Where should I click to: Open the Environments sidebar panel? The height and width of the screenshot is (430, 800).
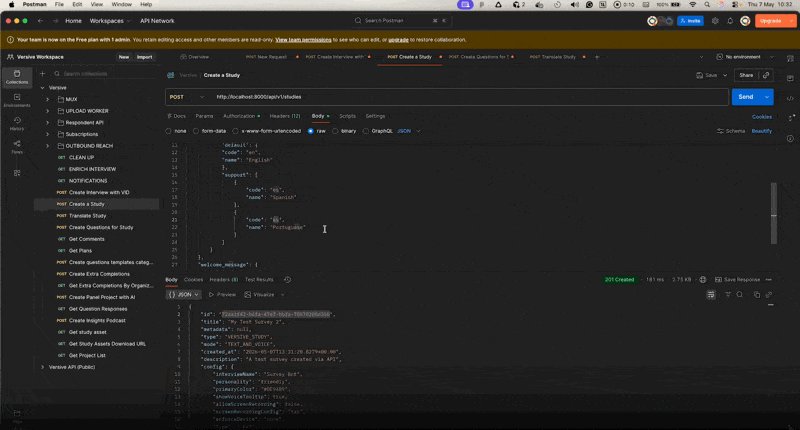click(x=17, y=100)
